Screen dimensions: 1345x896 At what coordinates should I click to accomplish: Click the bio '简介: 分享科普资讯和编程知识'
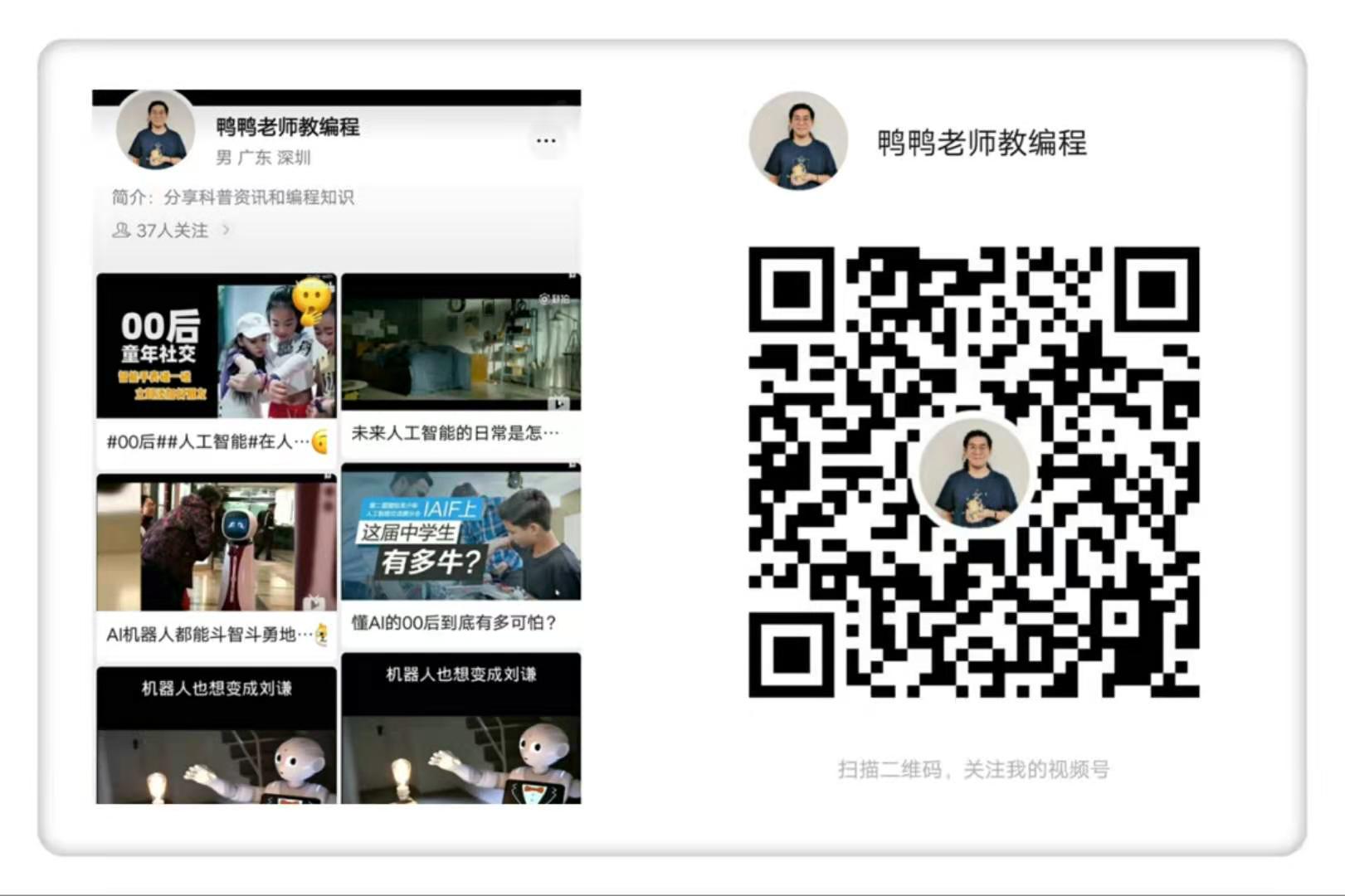coord(233,197)
